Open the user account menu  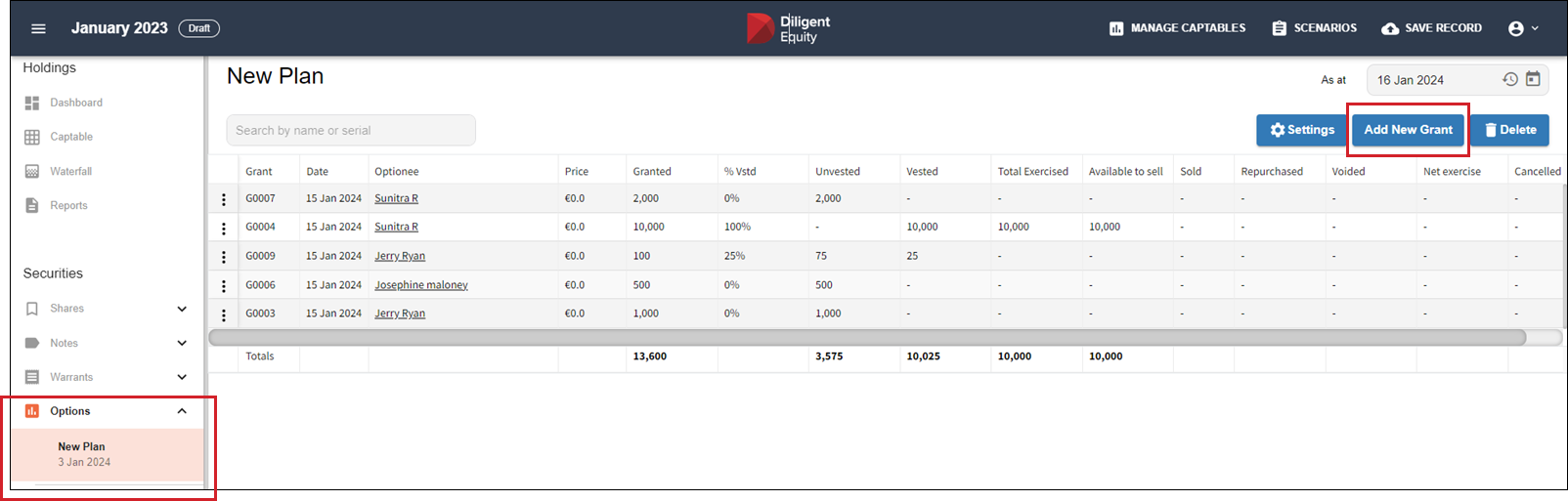[1523, 28]
